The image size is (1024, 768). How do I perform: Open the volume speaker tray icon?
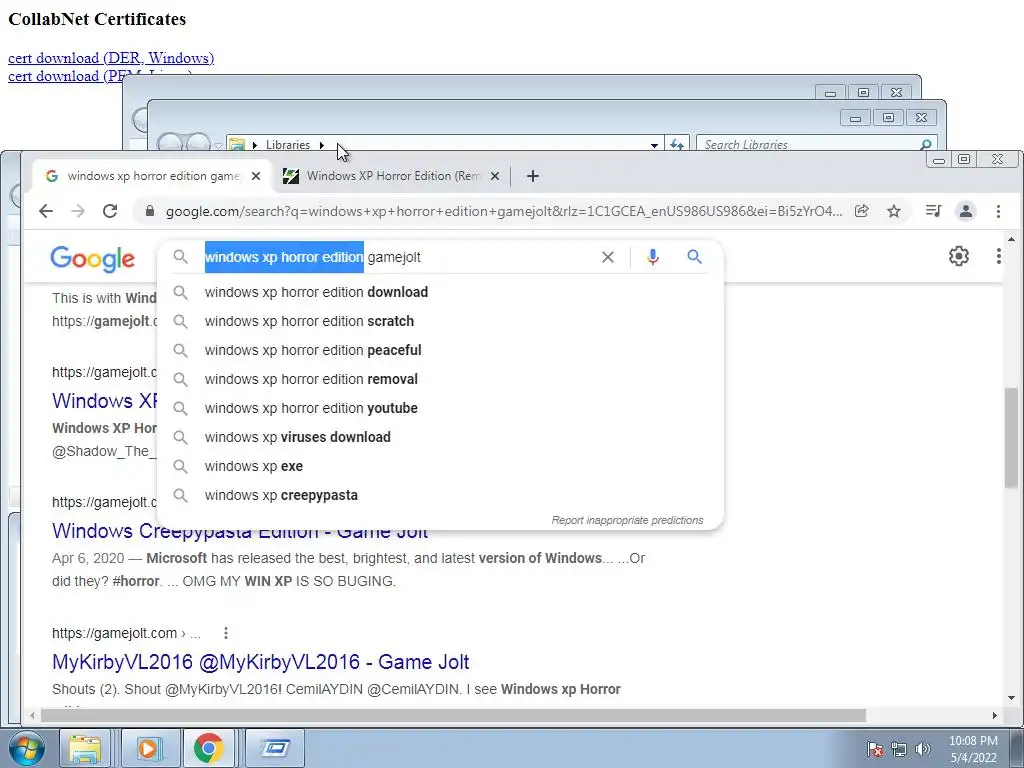click(922, 748)
